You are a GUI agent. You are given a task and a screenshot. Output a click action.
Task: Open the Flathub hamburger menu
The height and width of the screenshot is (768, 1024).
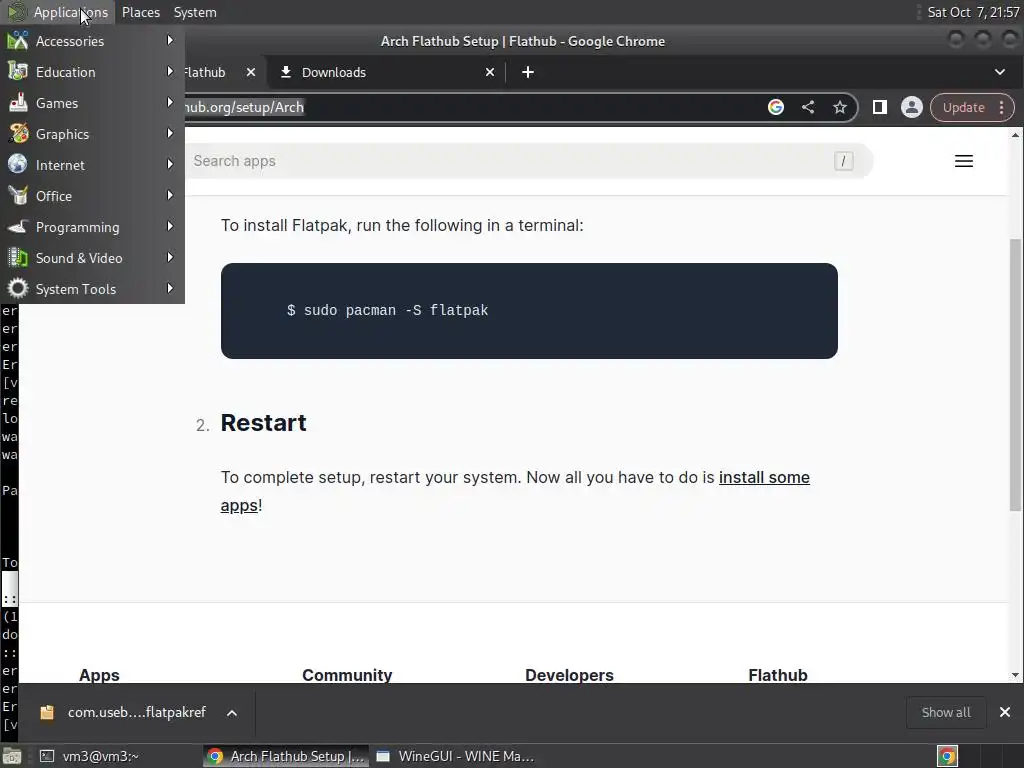(x=964, y=161)
